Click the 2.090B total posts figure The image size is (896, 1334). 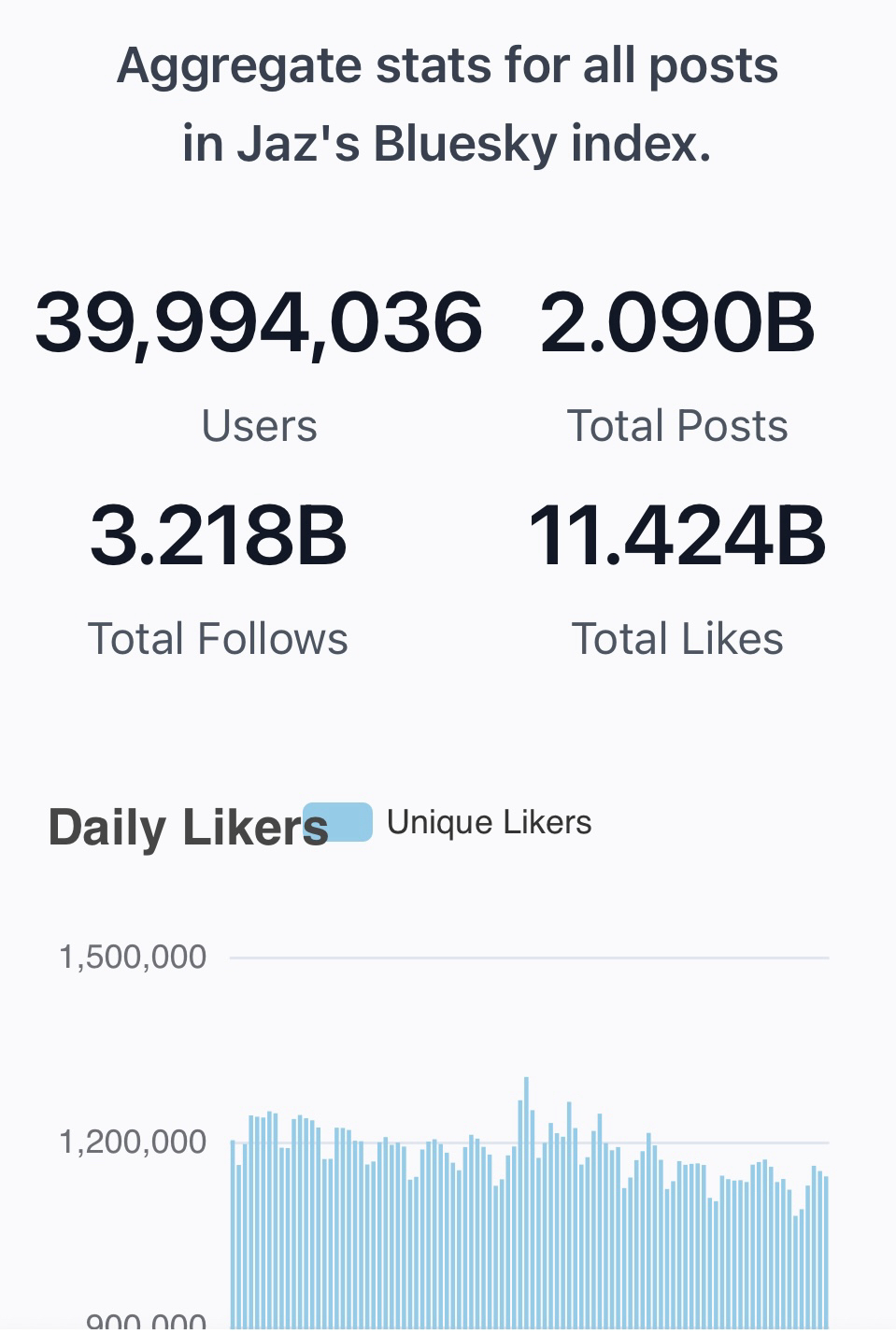tap(676, 323)
